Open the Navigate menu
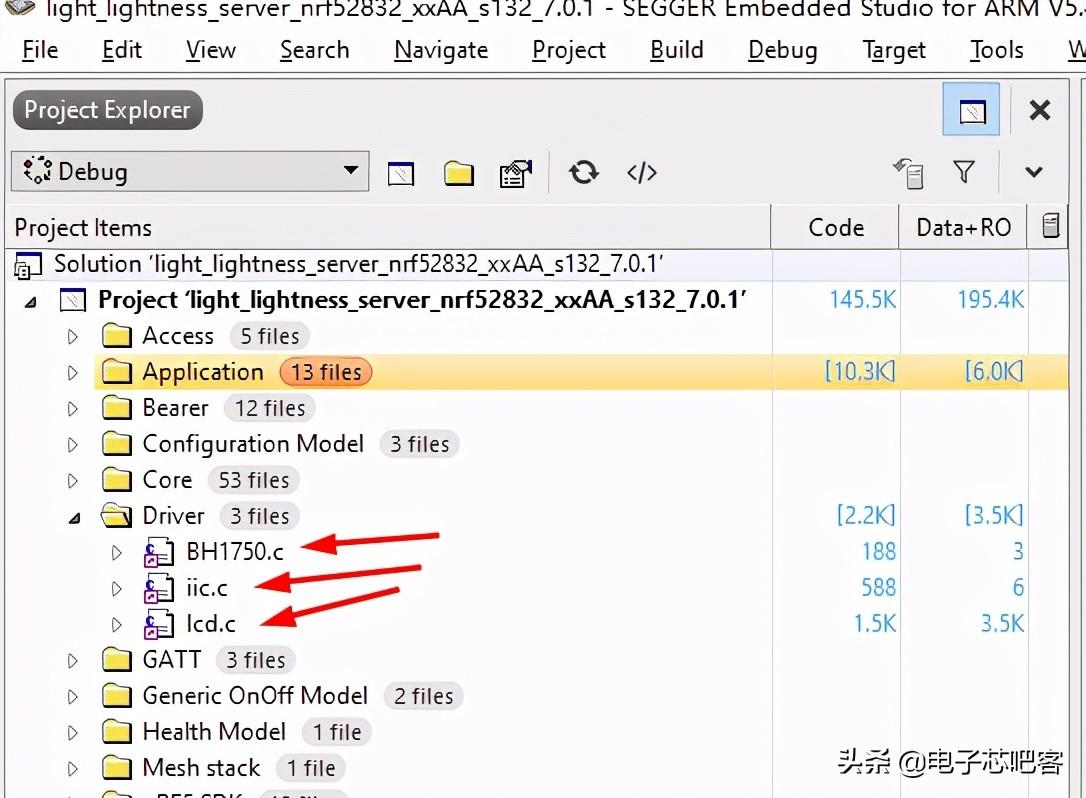Image resolution: width=1086 pixels, height=798 pixels. [x=441, y=50]
